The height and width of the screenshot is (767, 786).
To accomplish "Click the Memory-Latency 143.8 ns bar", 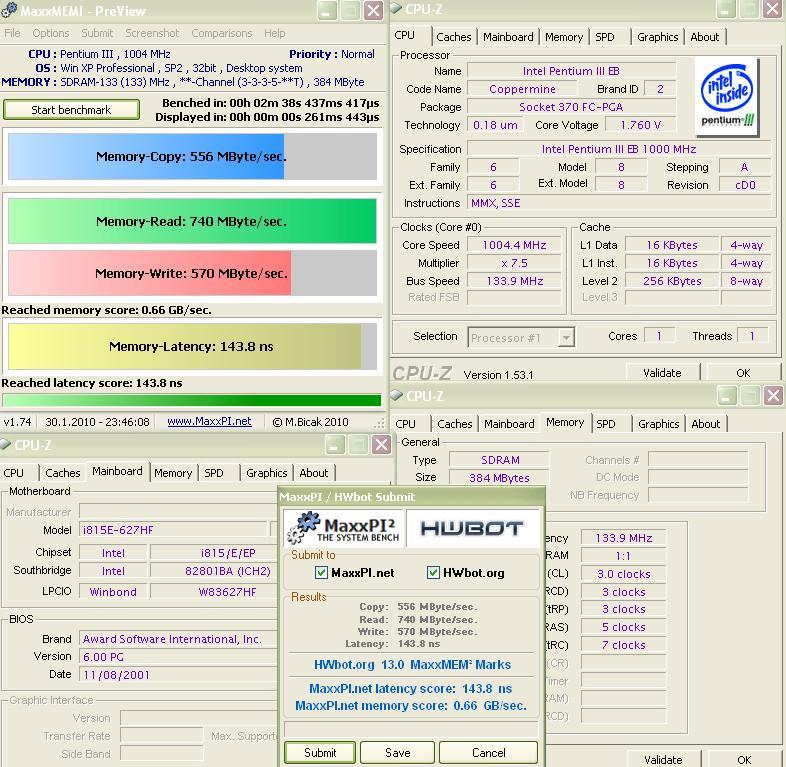I will [192, 346].
